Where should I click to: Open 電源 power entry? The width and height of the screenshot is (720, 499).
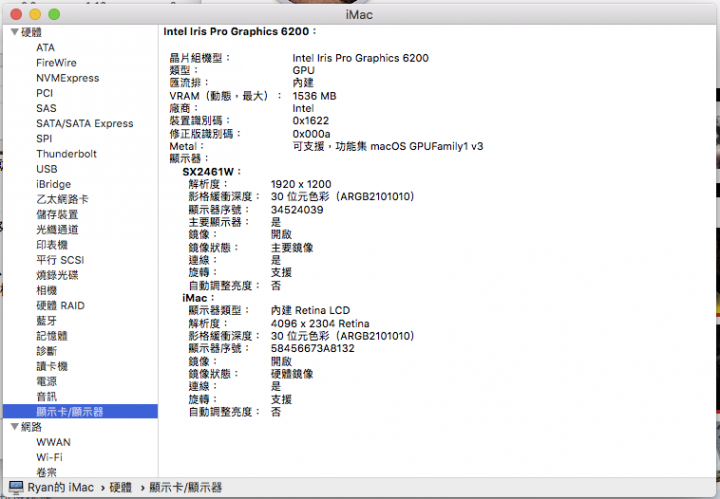(47, 381)
